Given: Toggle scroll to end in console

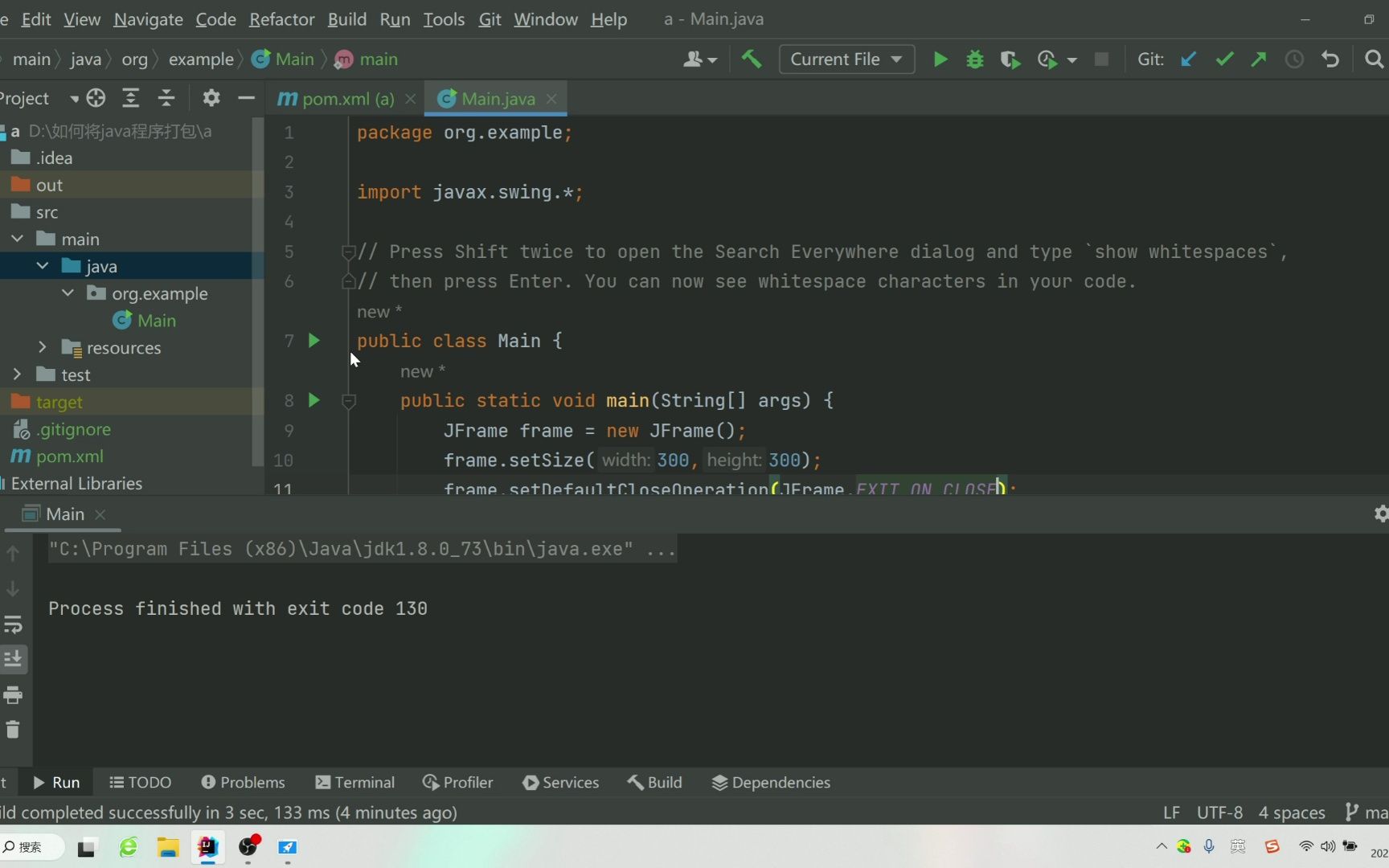Looking at the screenshot, I should tap(13, 659).
